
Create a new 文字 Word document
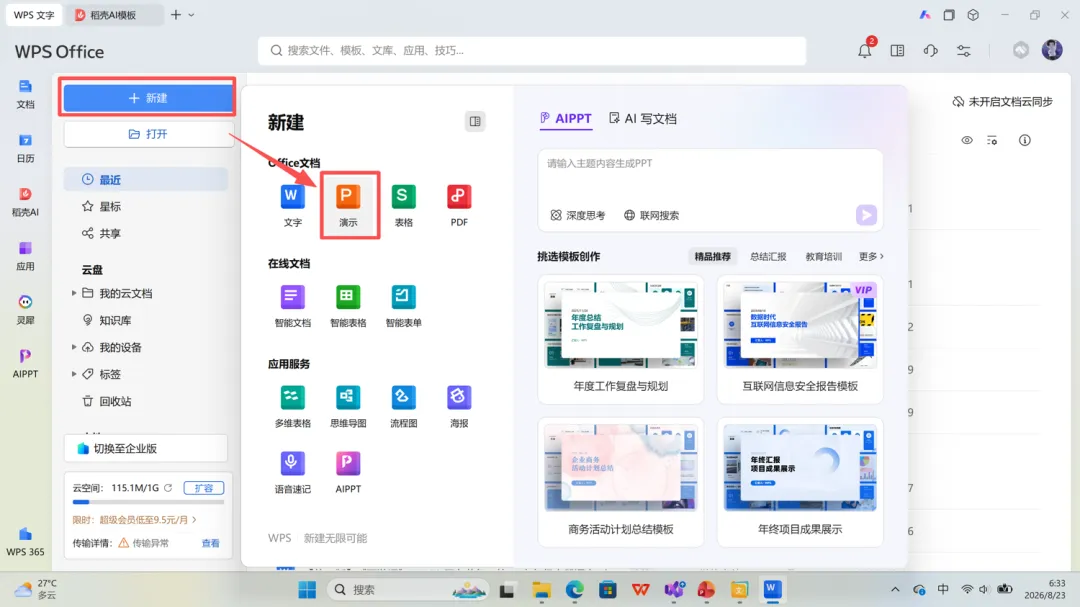click(x=293, y=205)
